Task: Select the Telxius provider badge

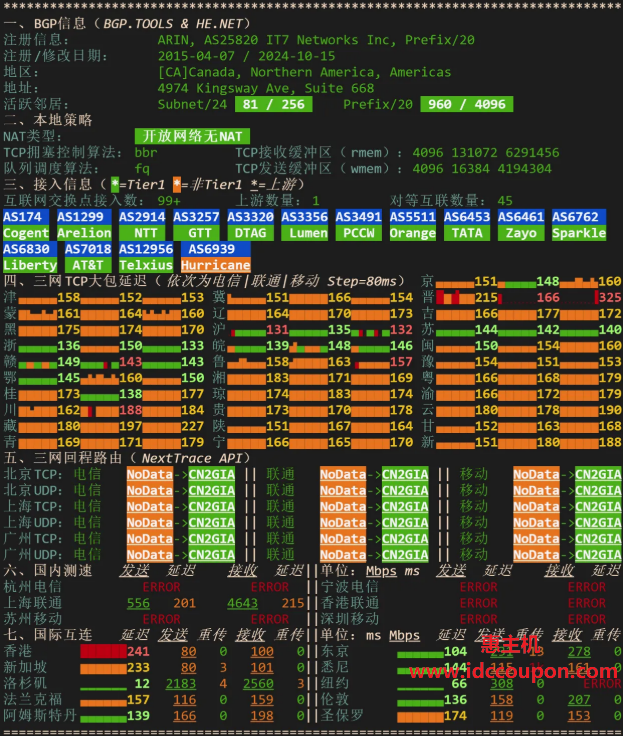Action: coord(146,265)
